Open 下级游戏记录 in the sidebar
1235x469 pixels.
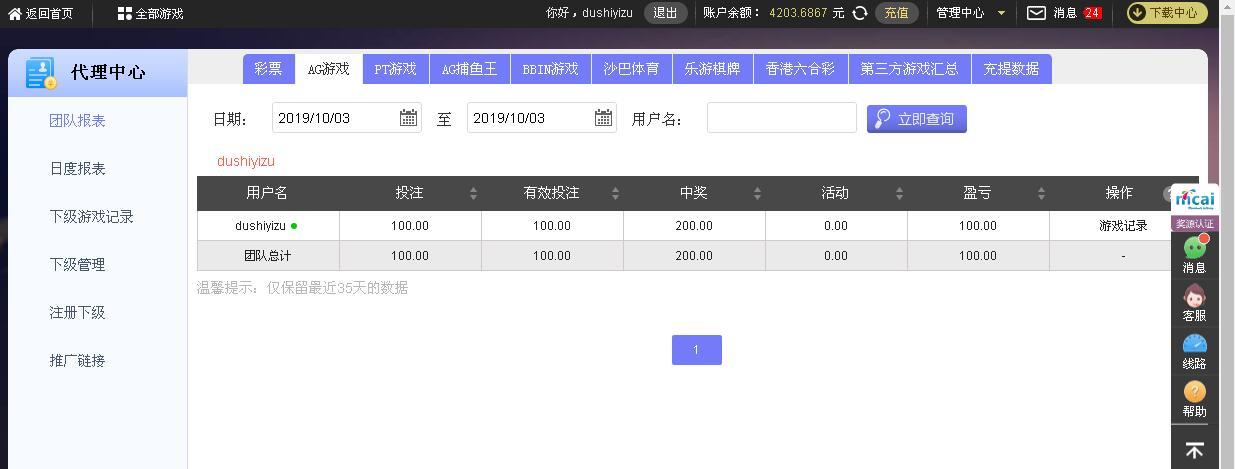[91, 216]
